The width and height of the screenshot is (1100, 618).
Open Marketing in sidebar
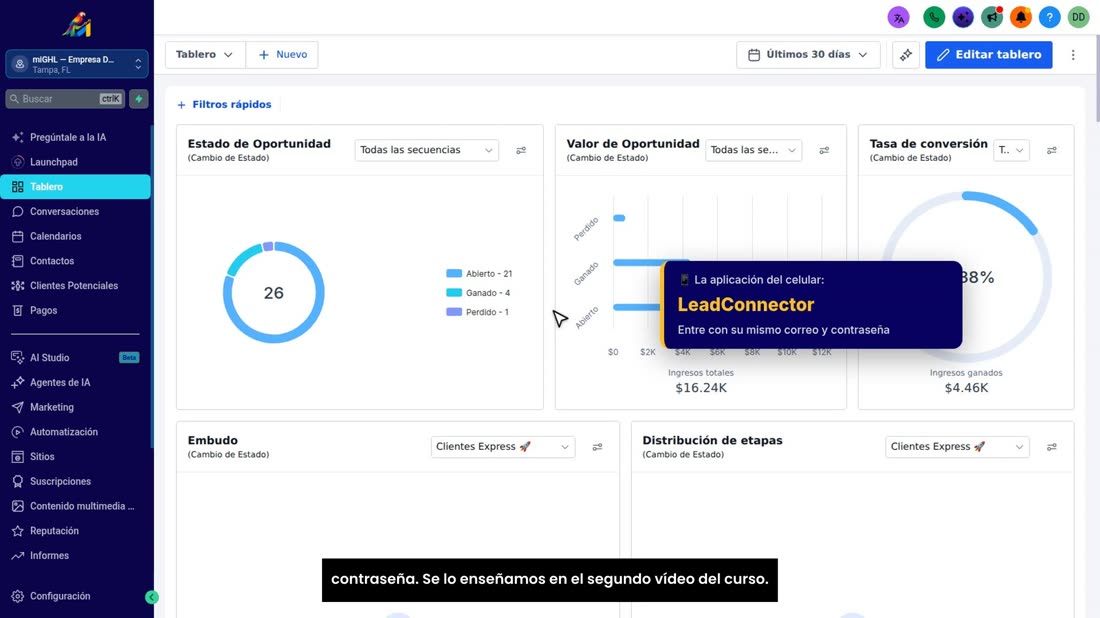76,407
